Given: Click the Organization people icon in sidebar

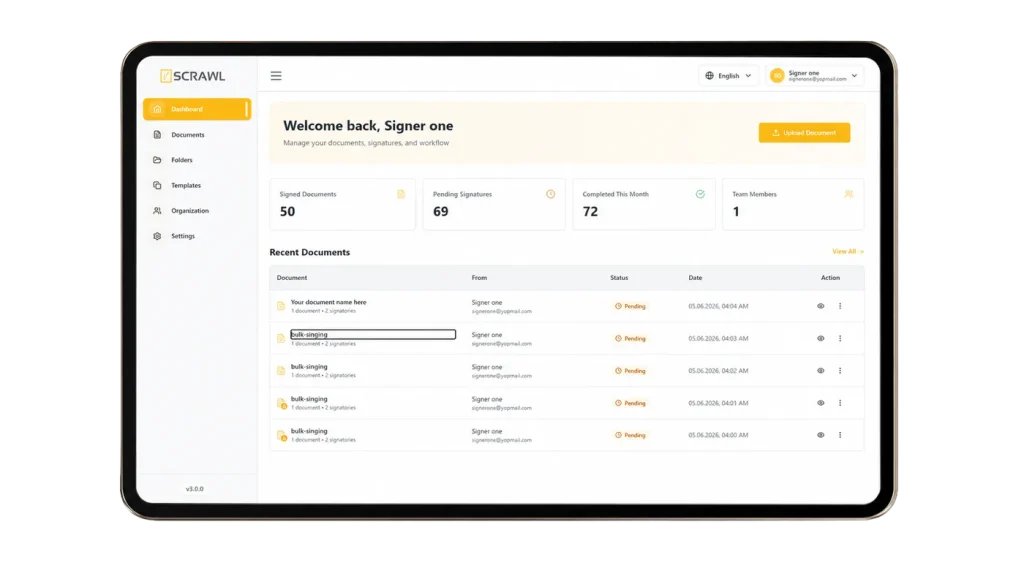Looking at the screenshot, I should click(157, 211).
